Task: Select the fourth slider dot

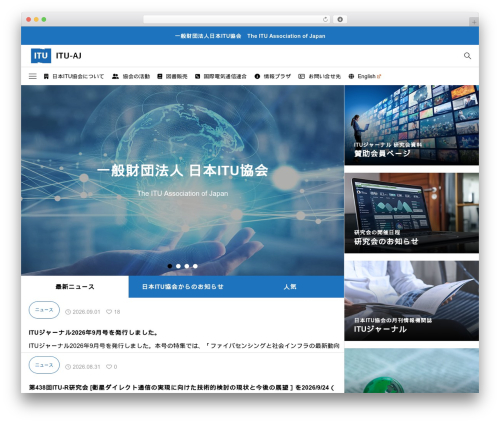Action: click(x=195, y=266)
